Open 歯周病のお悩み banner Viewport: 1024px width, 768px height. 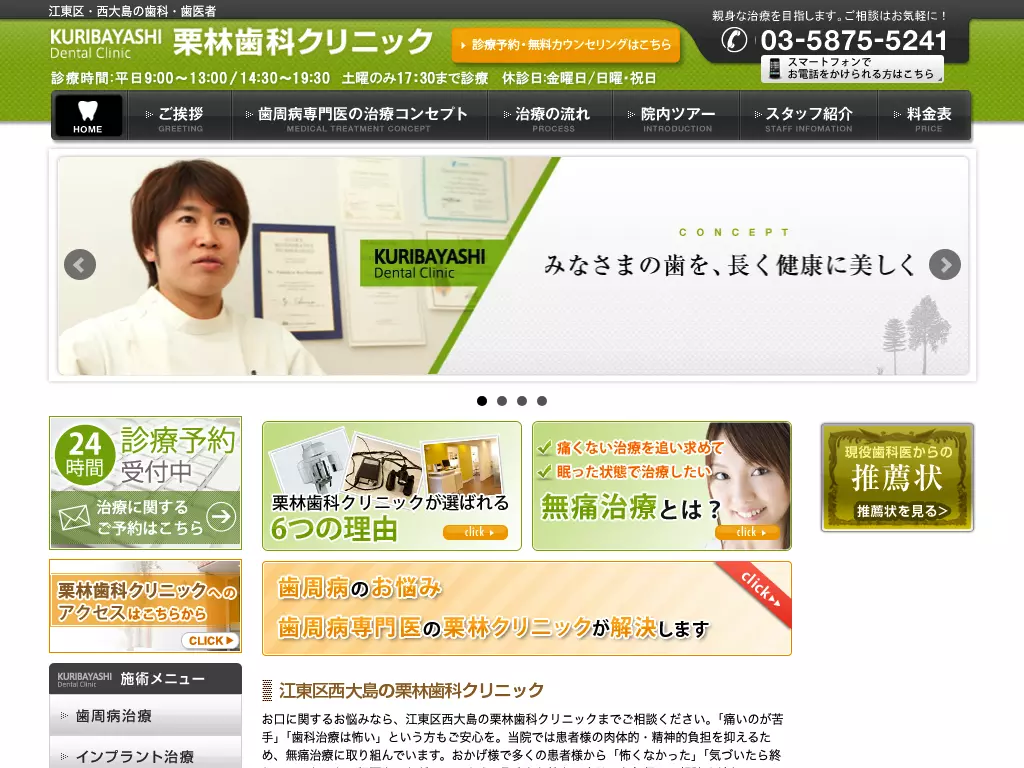point(527,608)
